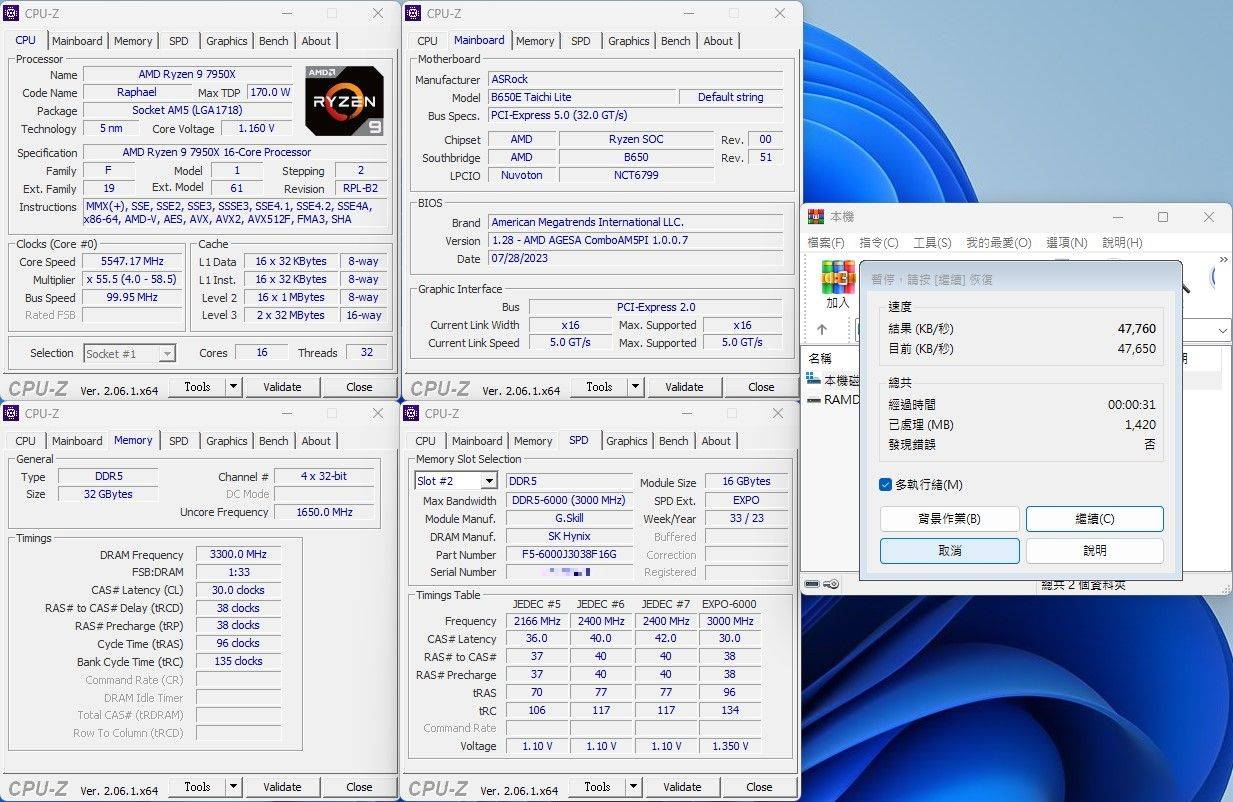Open the 工具(S) menu in WinRAR
Screen dimensions: 1233x802
click(935, 241)
